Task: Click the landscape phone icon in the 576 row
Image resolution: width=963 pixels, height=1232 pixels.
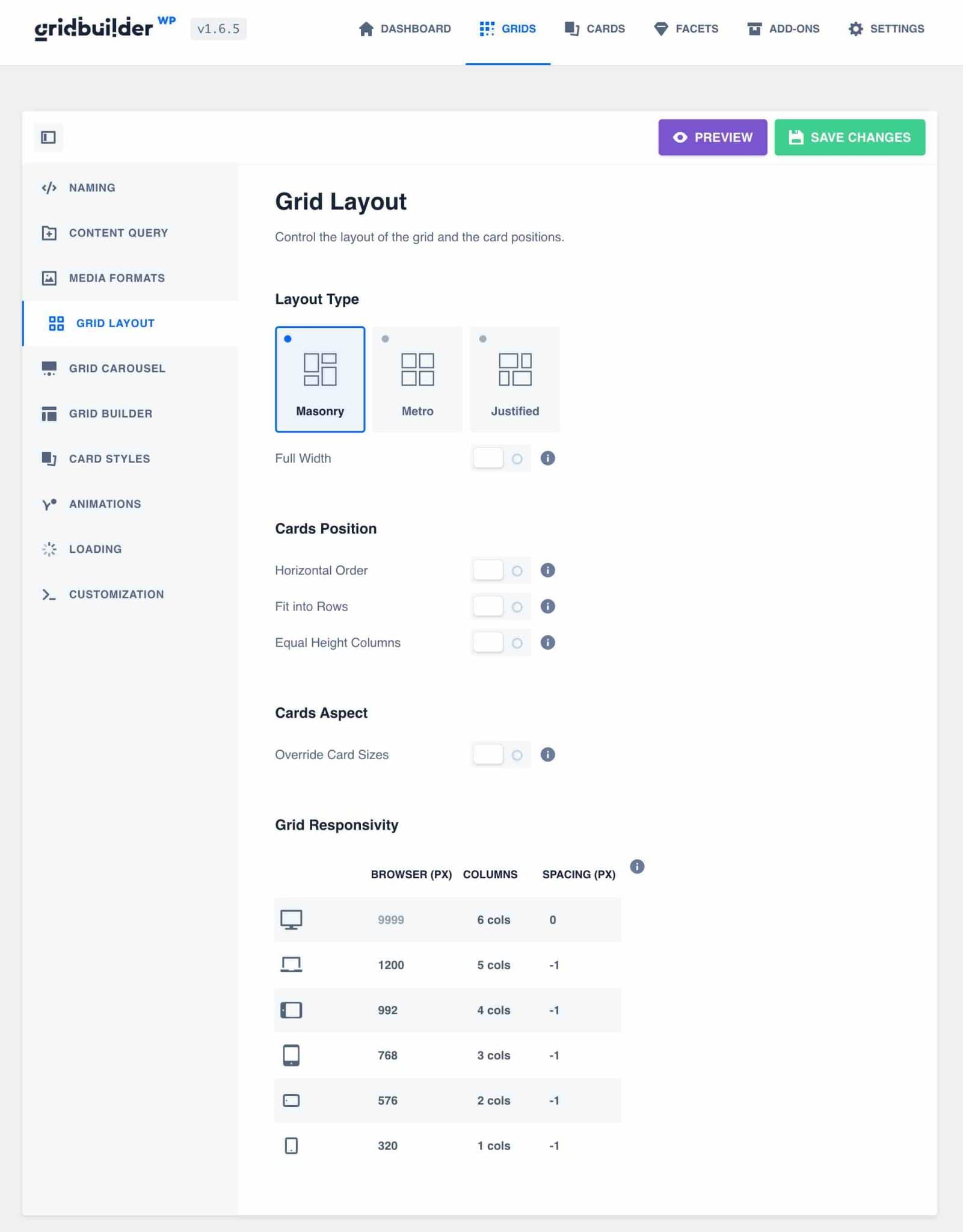Action: coord(291,1100)
